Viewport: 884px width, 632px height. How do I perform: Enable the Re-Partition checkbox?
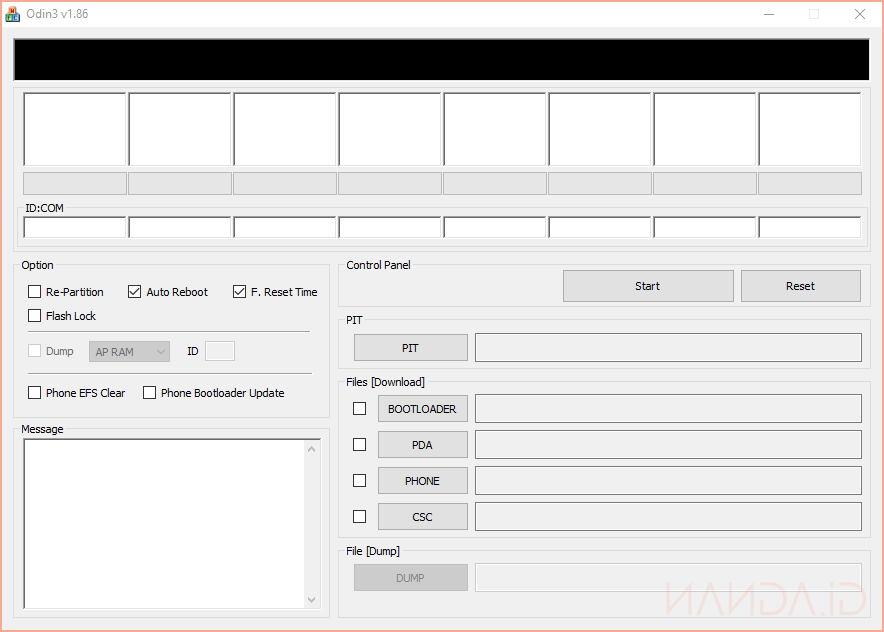tap(35, 292)
